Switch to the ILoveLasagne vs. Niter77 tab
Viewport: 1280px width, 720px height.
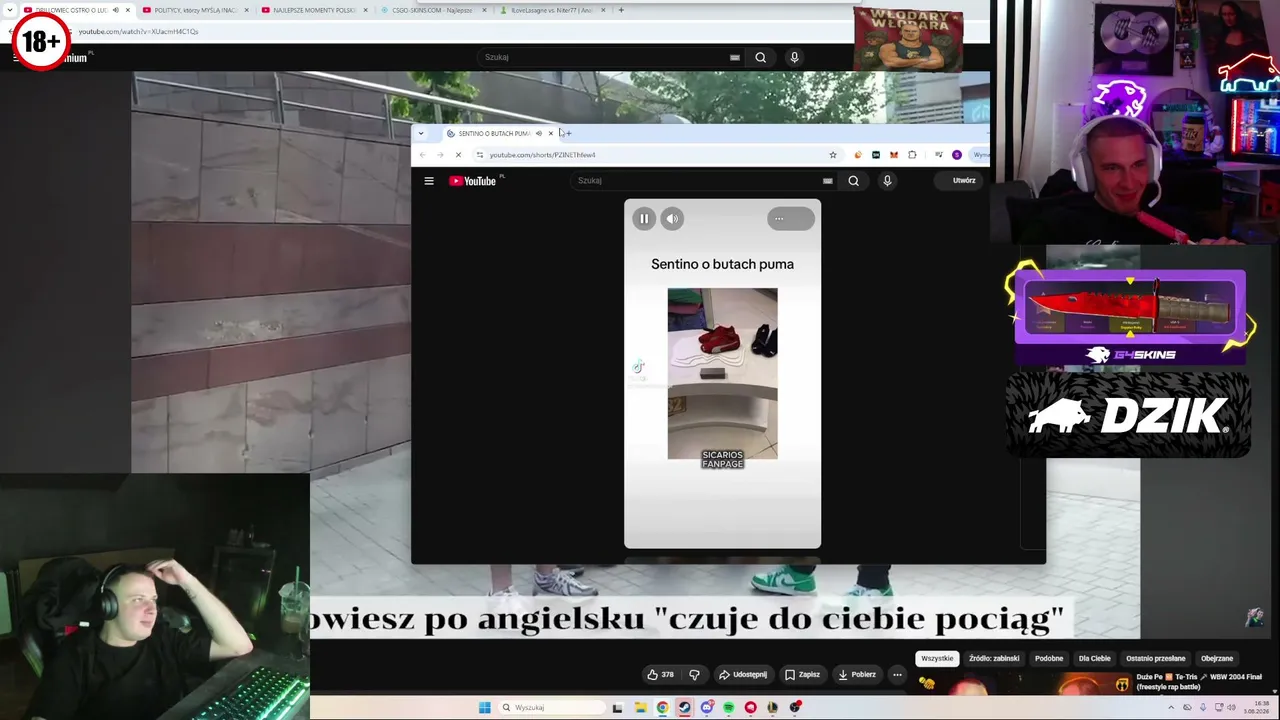click(553, 10)
